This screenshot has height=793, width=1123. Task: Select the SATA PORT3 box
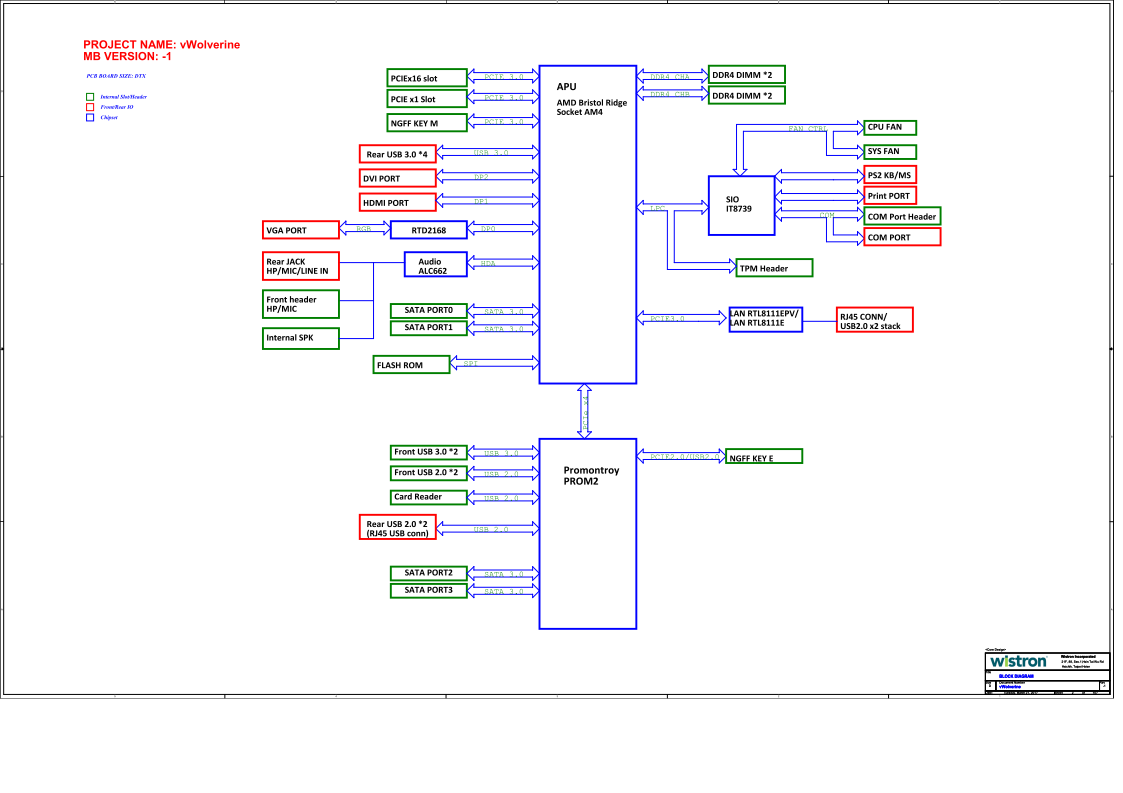point(428,590)
